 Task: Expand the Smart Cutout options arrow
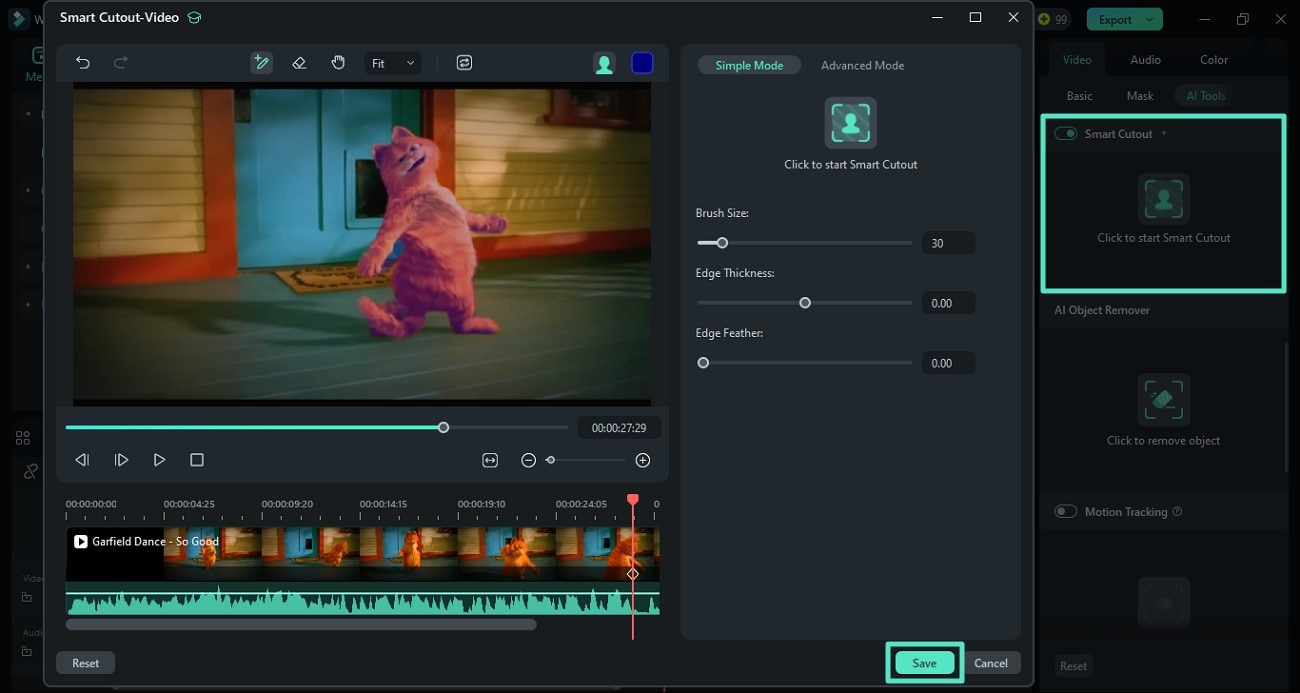1164,134
